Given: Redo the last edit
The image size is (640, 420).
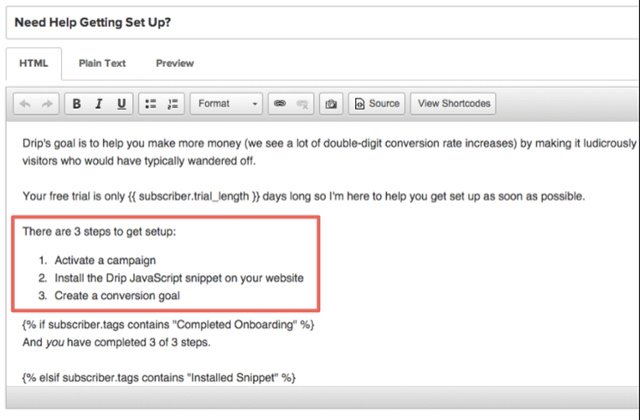Looking at the screenshot, I should coord(47,104).
